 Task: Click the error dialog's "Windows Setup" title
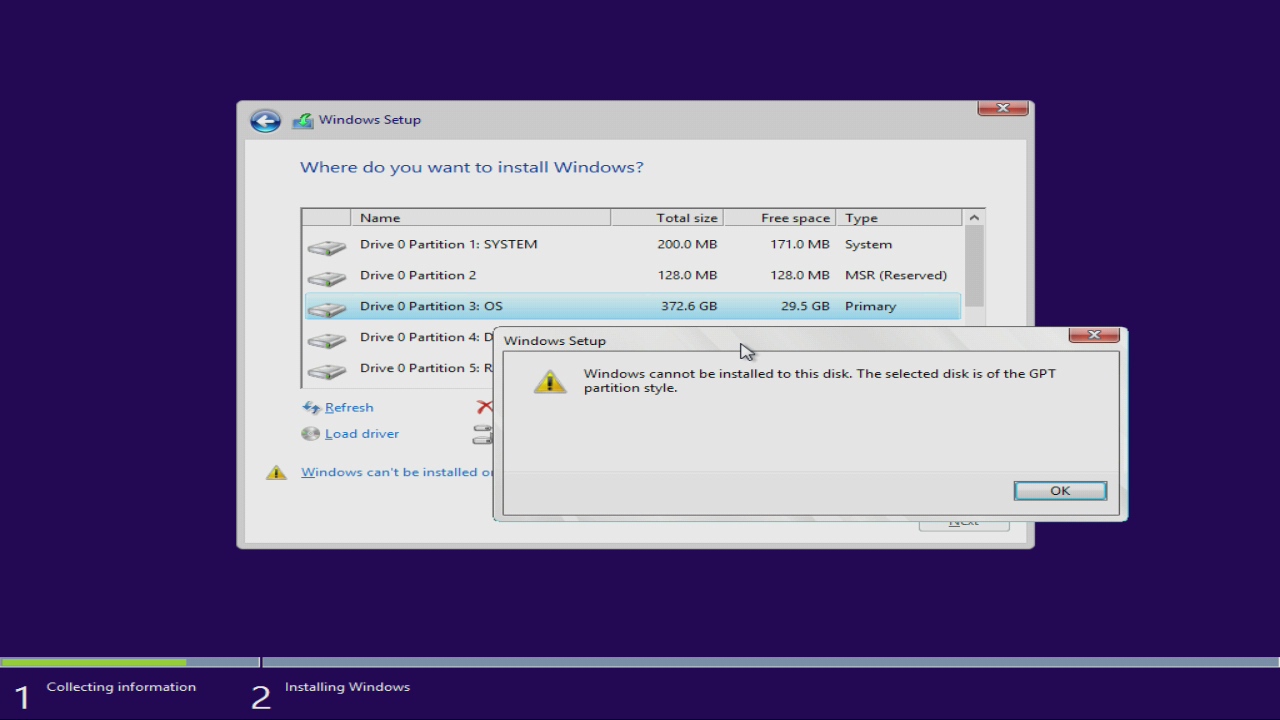click(555, 341)
